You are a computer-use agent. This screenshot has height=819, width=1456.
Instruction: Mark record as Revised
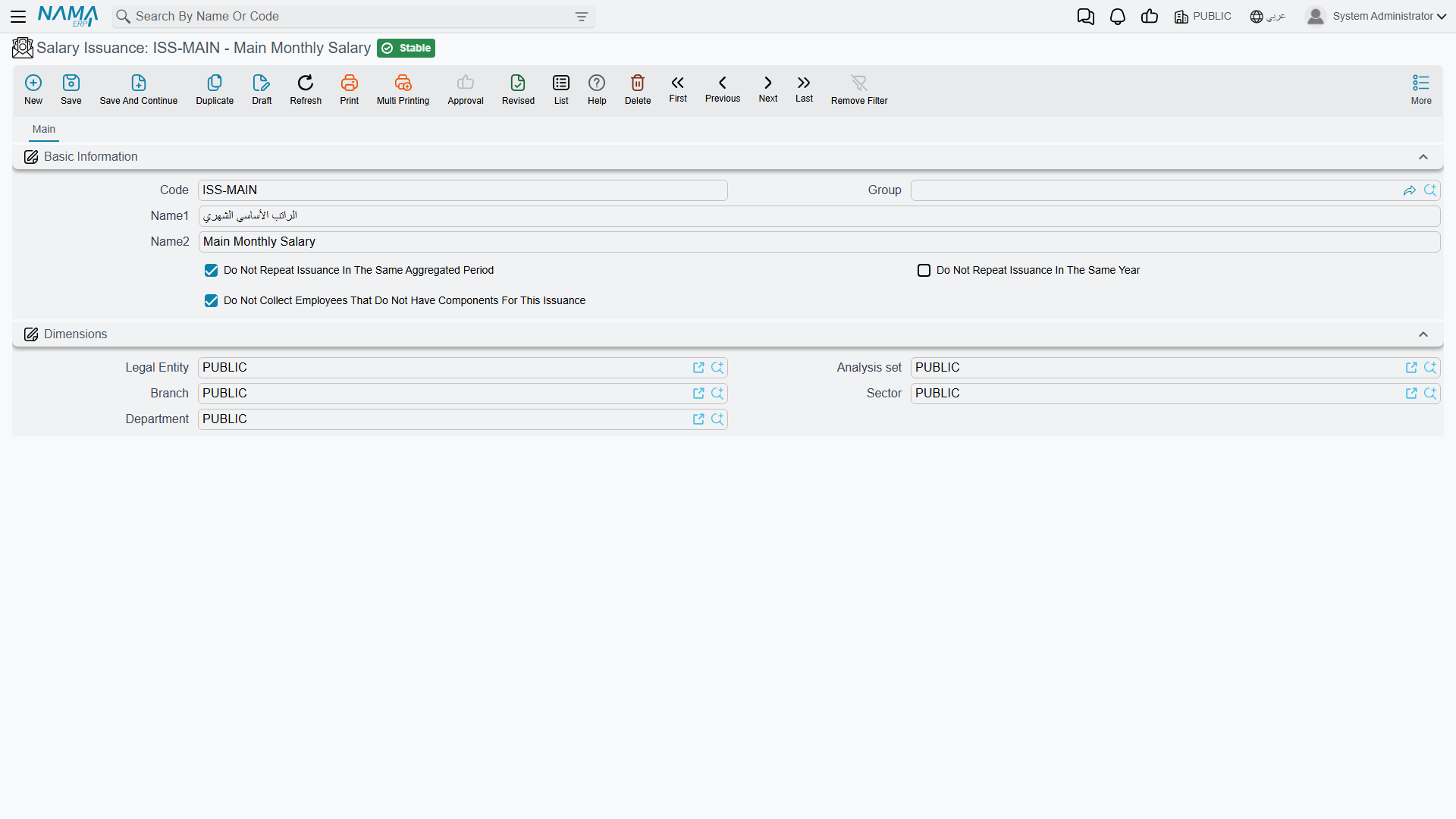click(x=518, y=89)
